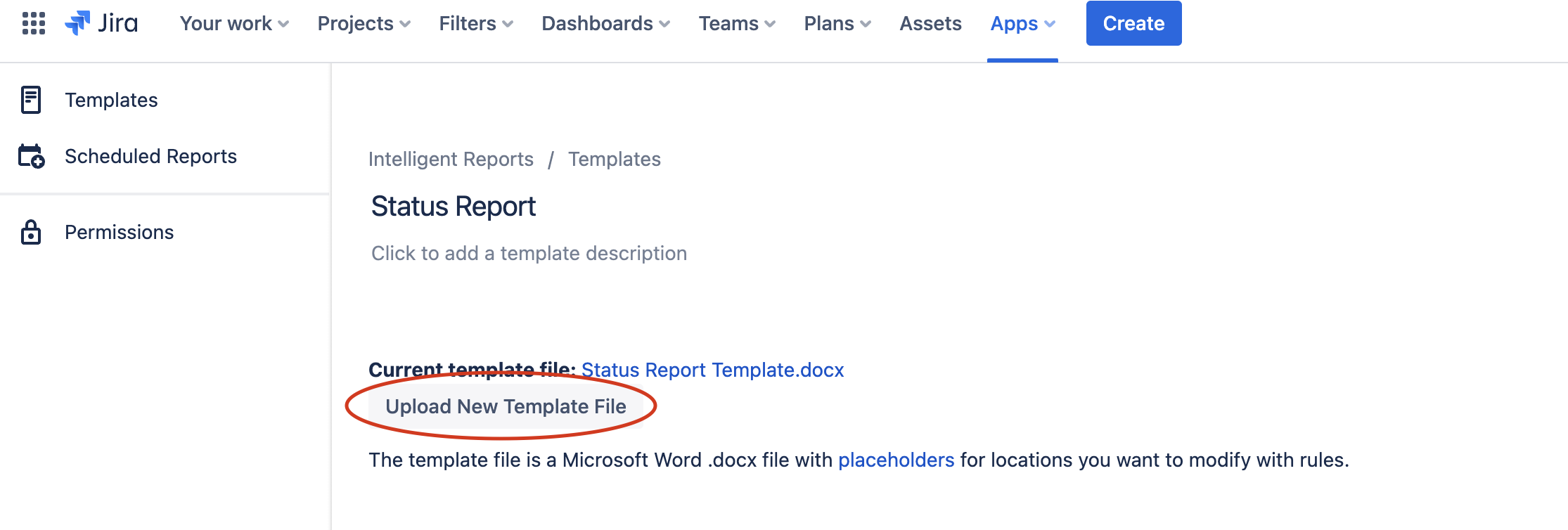Open the Permissions sidebar item

119,231
